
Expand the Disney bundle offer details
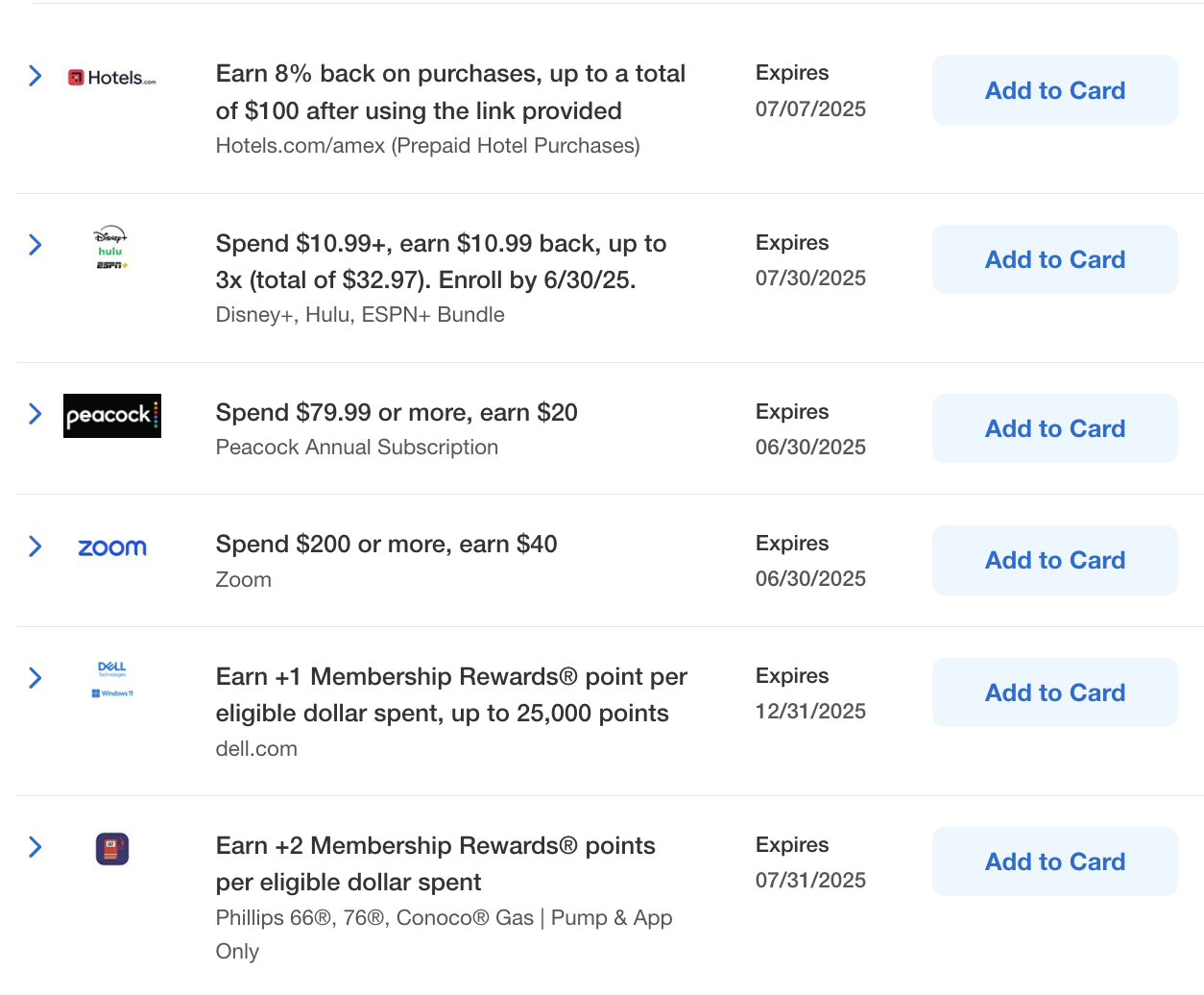pyautogui.click(x=35, y=245)
